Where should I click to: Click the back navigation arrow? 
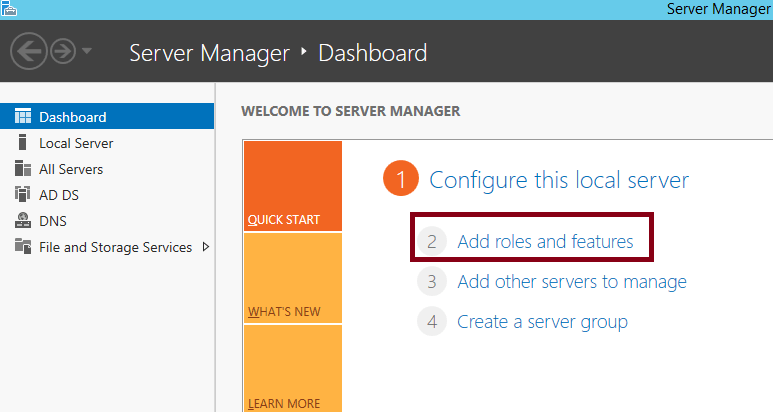point(30,52)
